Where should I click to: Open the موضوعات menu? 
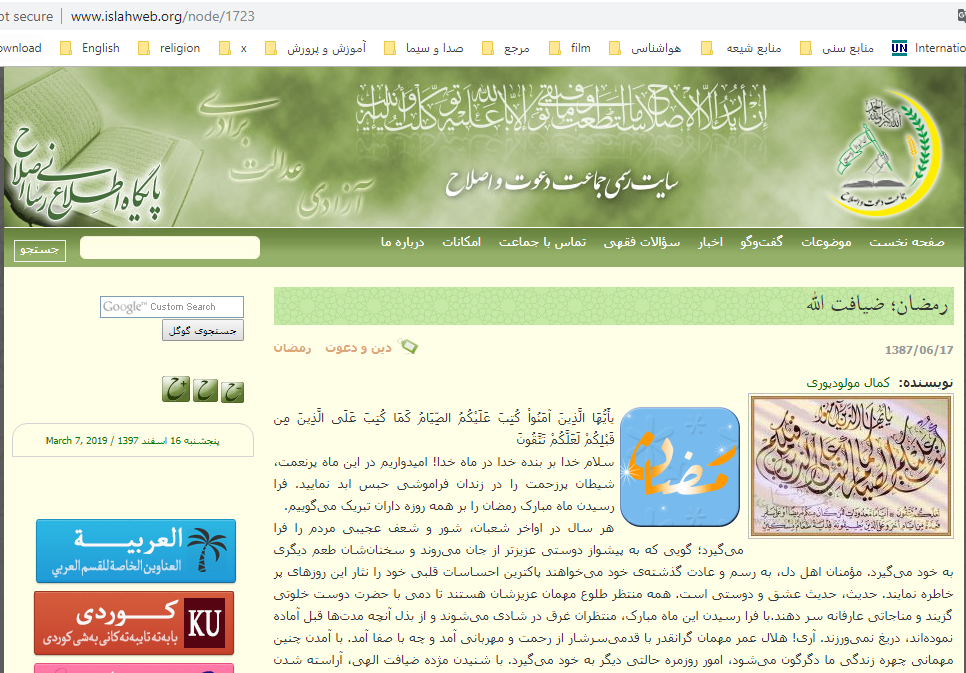(826, 242)
